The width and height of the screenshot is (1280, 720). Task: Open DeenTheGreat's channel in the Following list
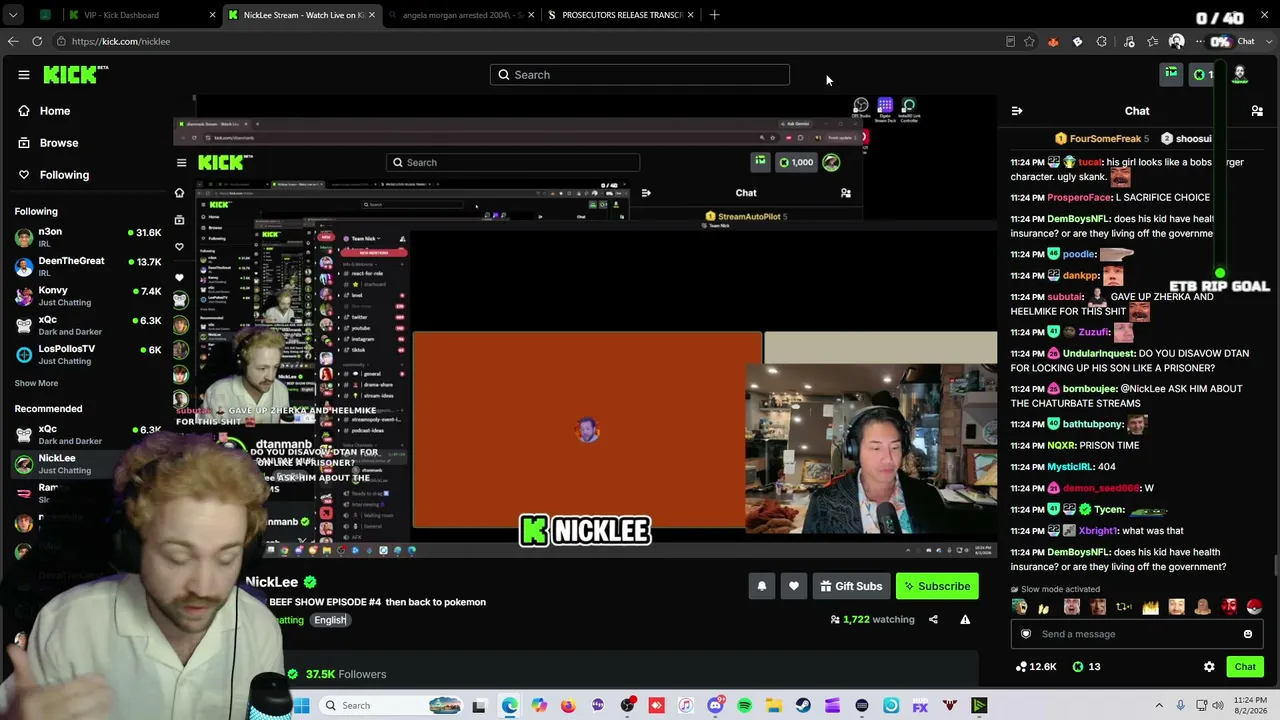pyautogui.click(x=88, y=266)
